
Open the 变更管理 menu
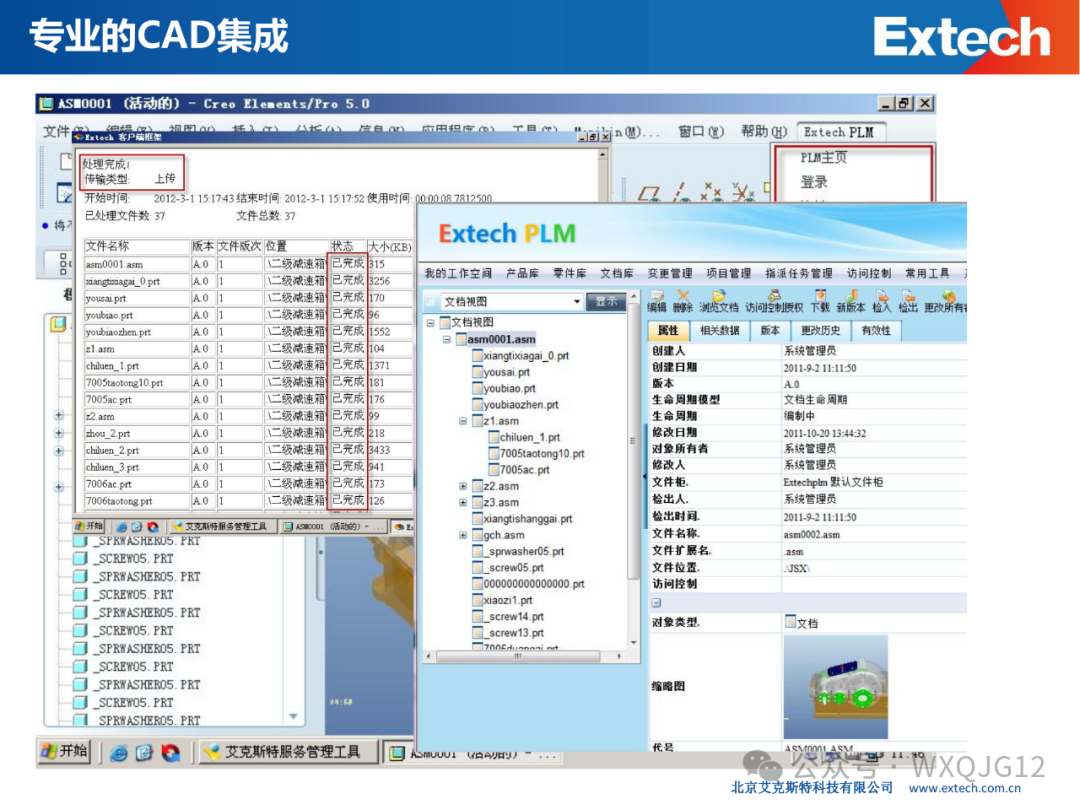click(669, 273)
